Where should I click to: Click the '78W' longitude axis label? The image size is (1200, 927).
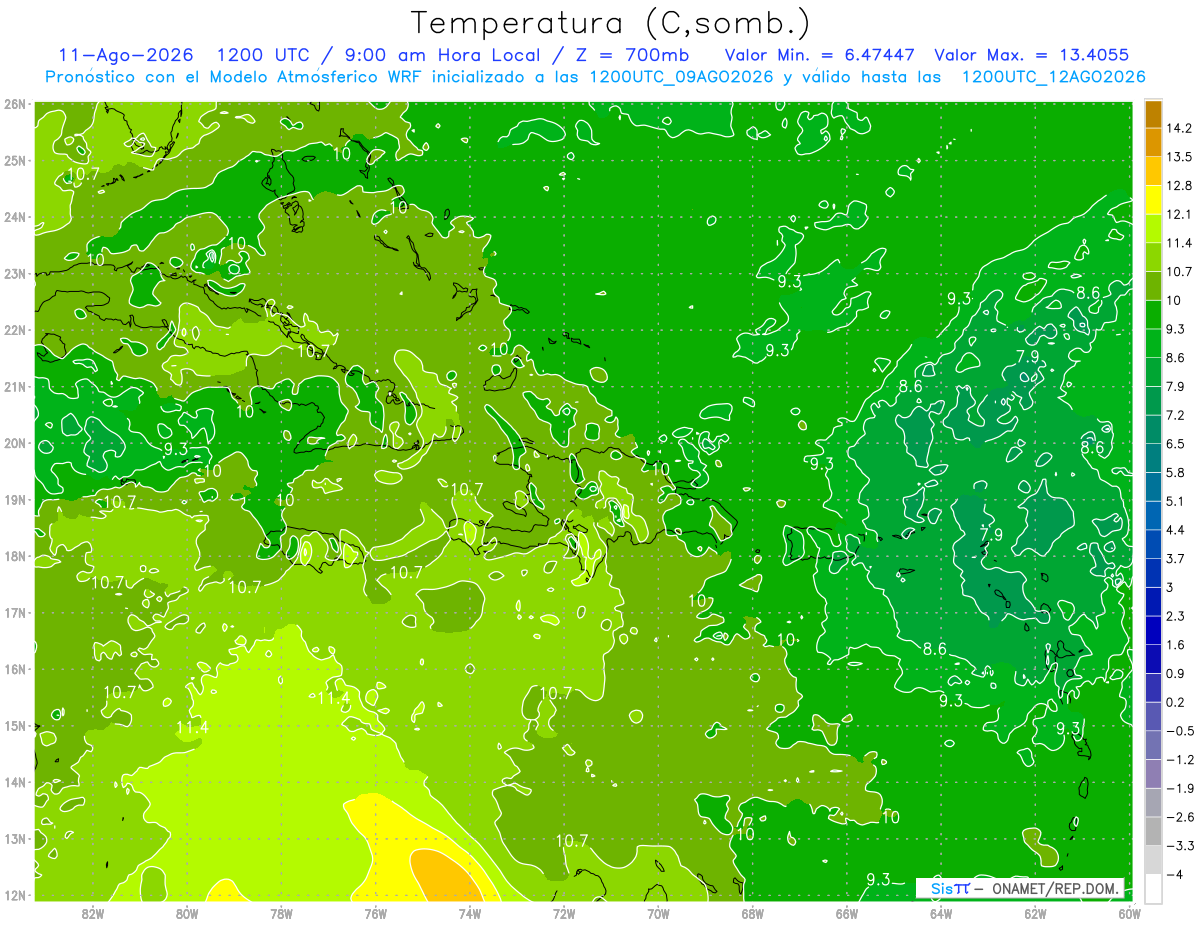(281, 914)
